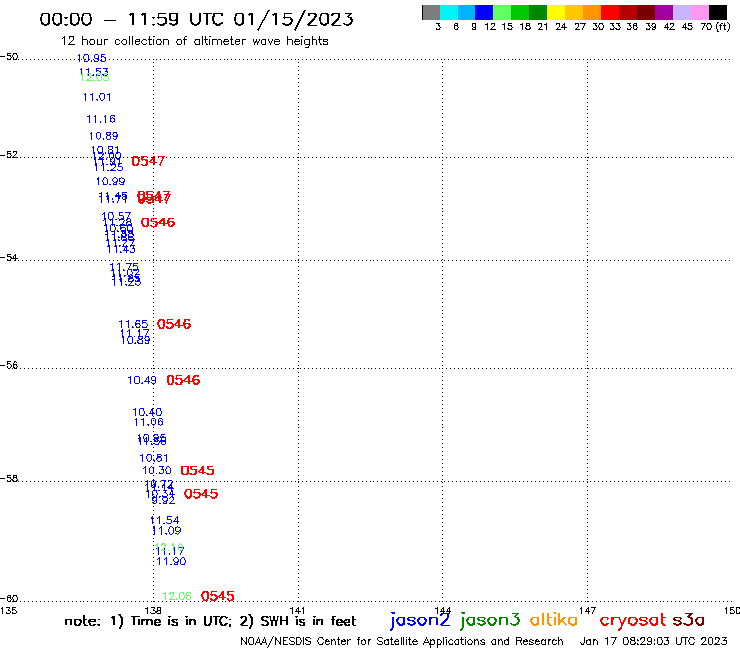Click the latitude axis label -60
Image resolution: width=740 pixels, height=650 pixels.
pyautogui.click(x=9, y=599)
